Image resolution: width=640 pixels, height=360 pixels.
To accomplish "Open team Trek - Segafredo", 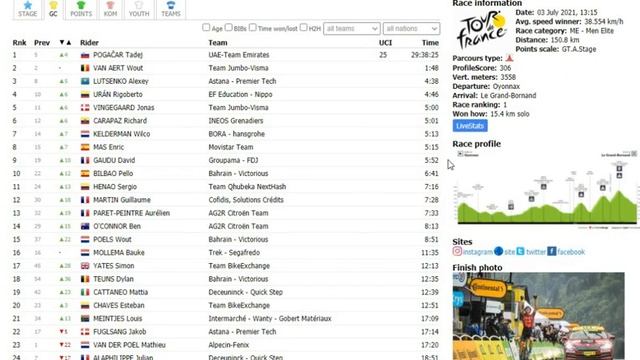I will point(234,253).
